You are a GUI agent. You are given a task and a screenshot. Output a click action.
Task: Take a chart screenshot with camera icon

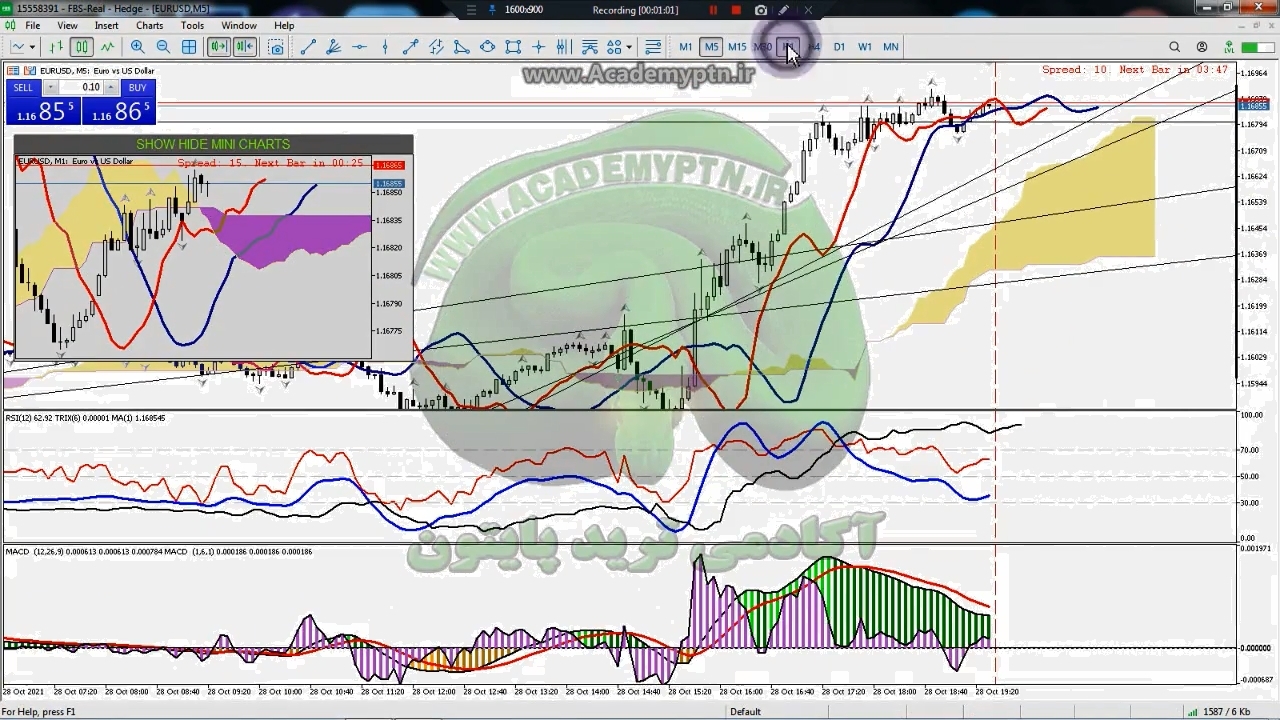276,47
